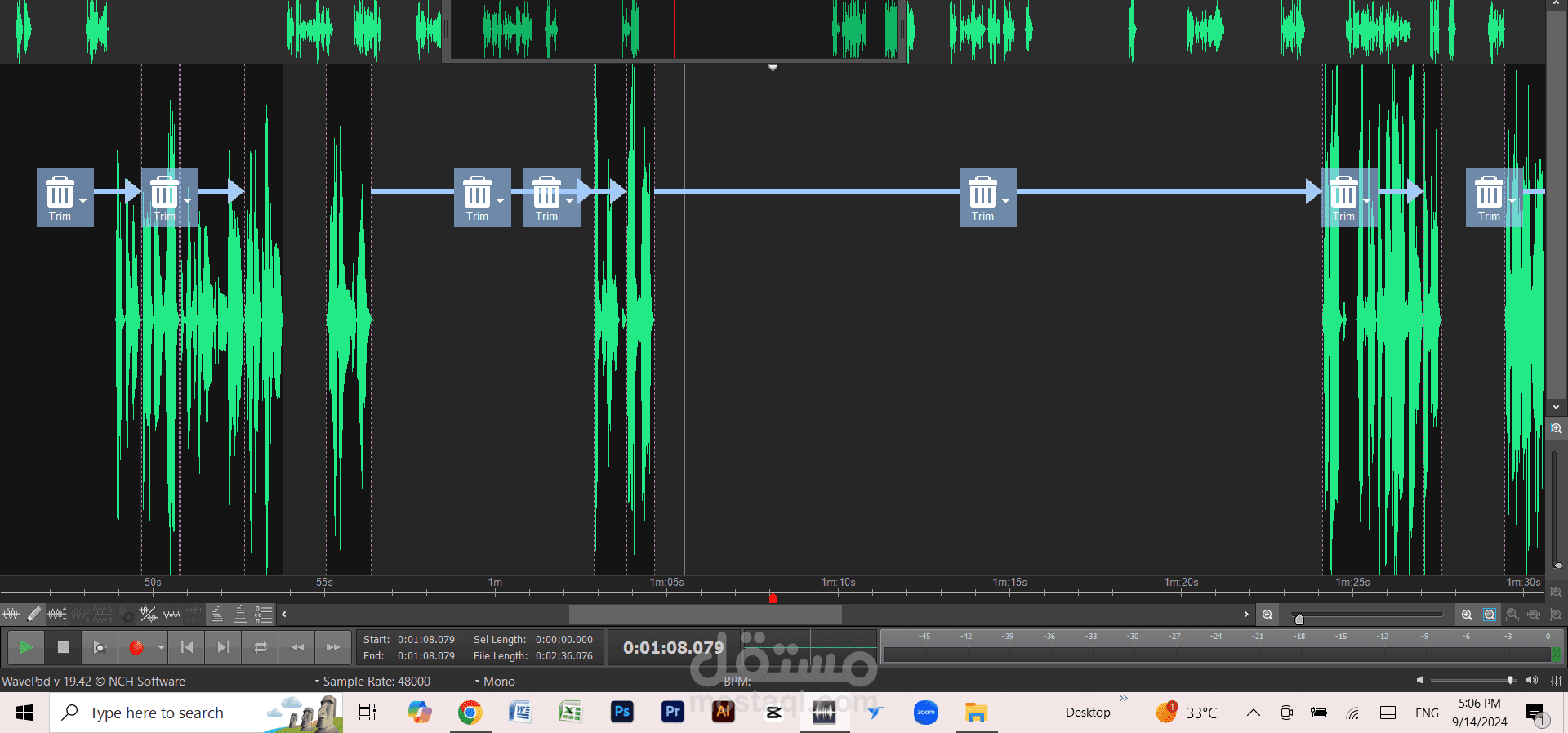Stop playback with the square Stop button

tap(64, 647)
